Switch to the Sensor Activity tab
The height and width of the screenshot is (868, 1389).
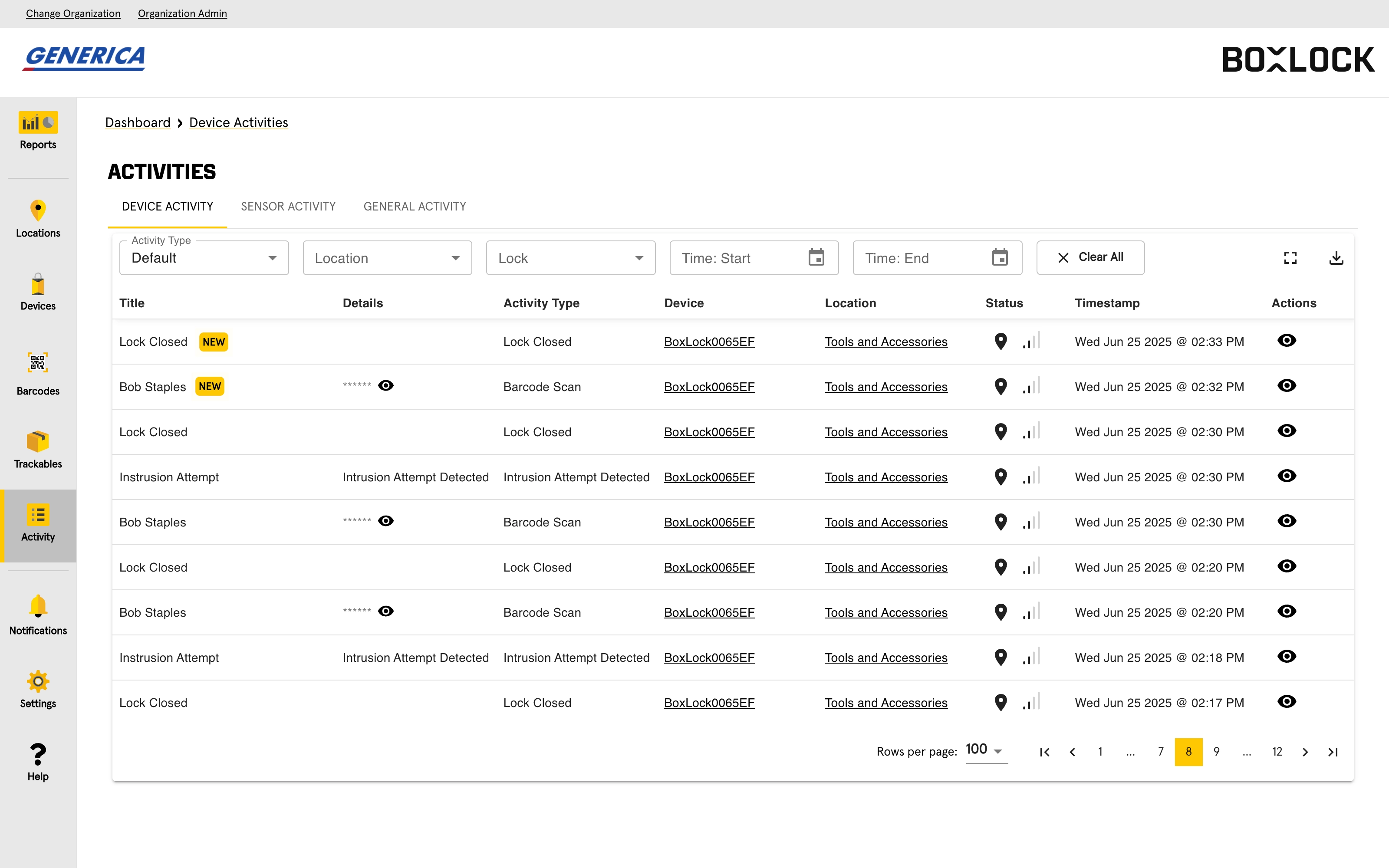[288, 206]
